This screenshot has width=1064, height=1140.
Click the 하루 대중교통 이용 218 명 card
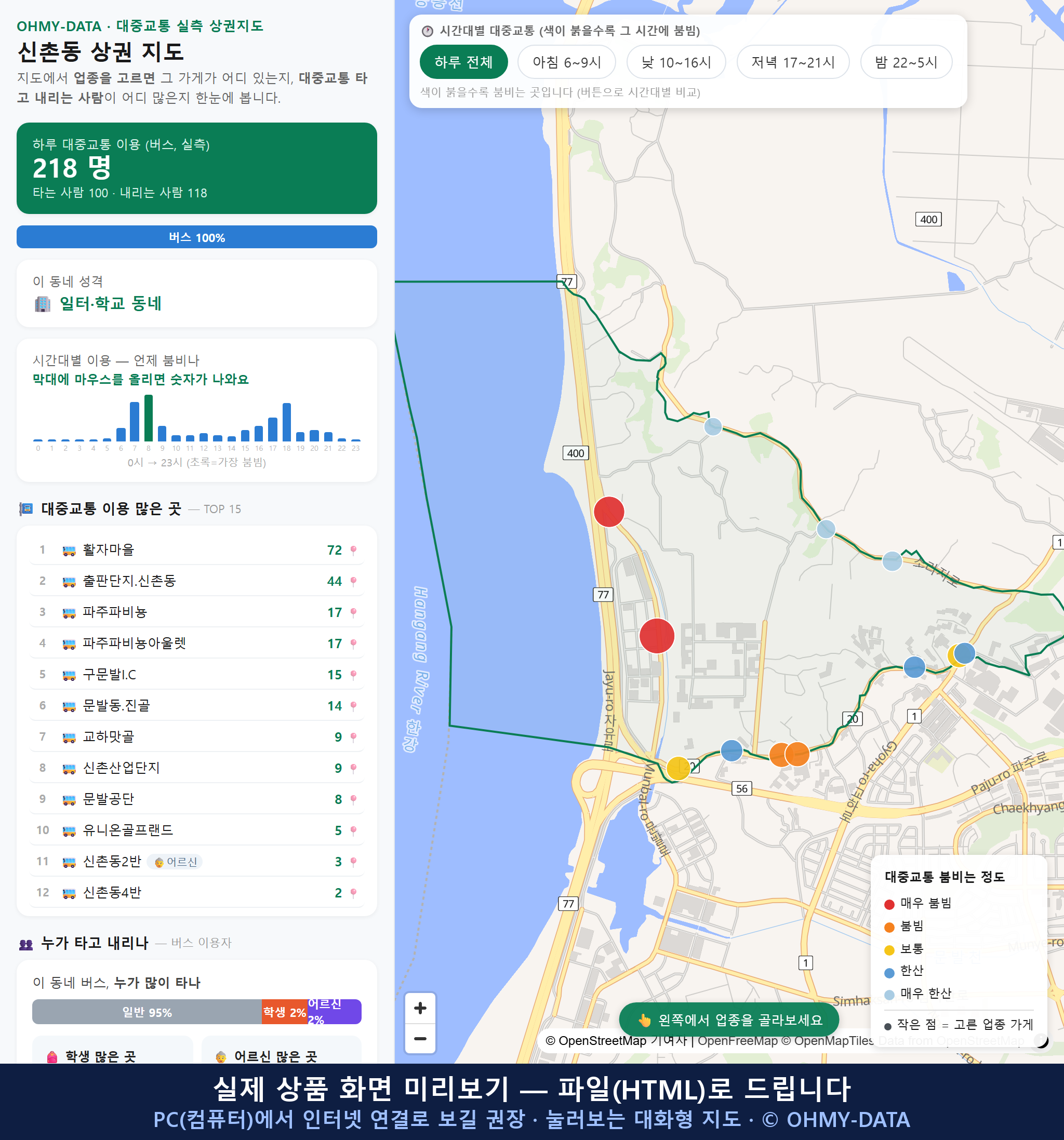coord(197,168)
